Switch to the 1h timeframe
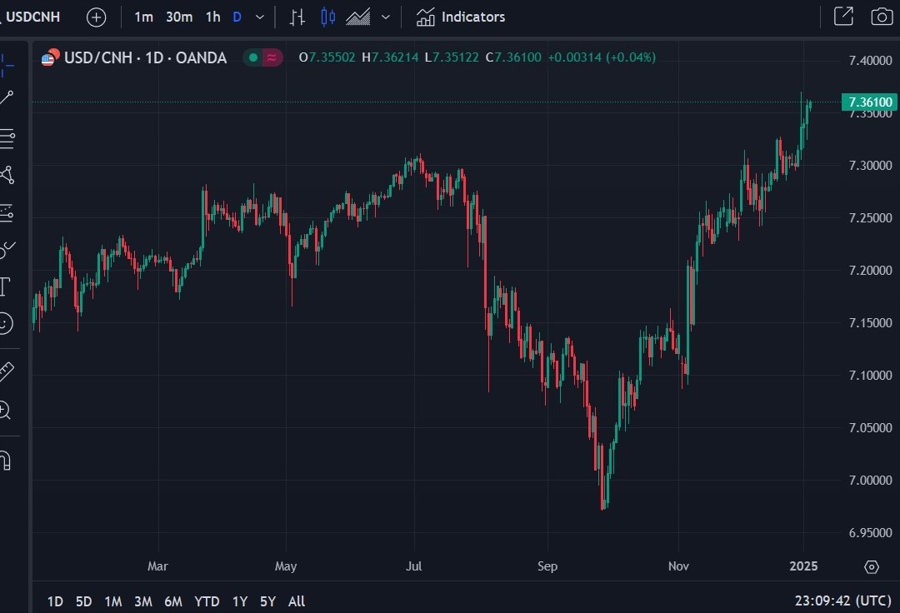 (213, 17)
